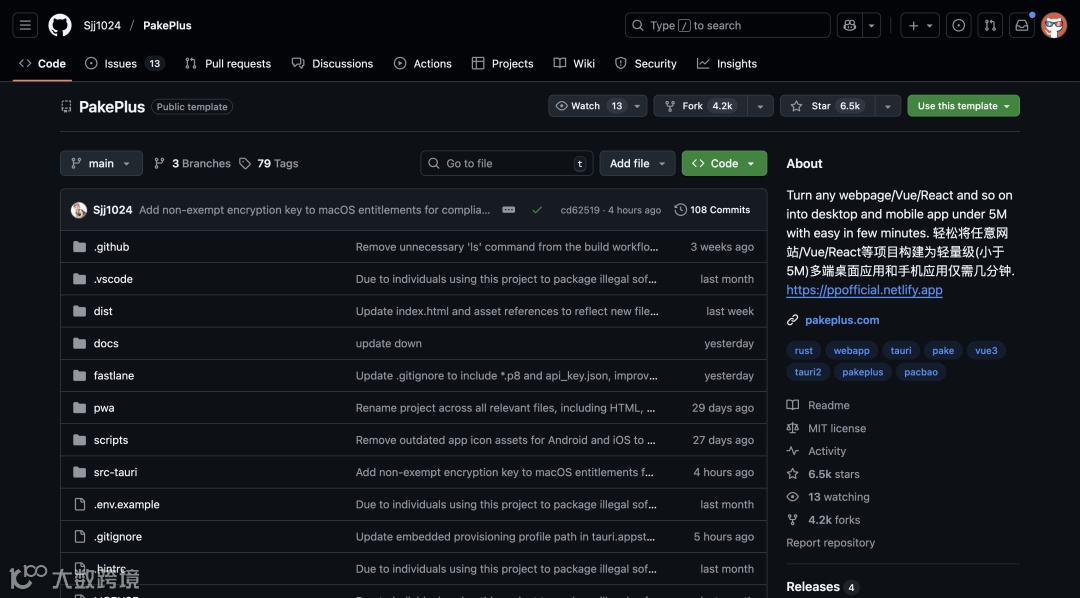Open the Pull requests tab
Viewport: 1080px width, 598px height.
point(228,63)
